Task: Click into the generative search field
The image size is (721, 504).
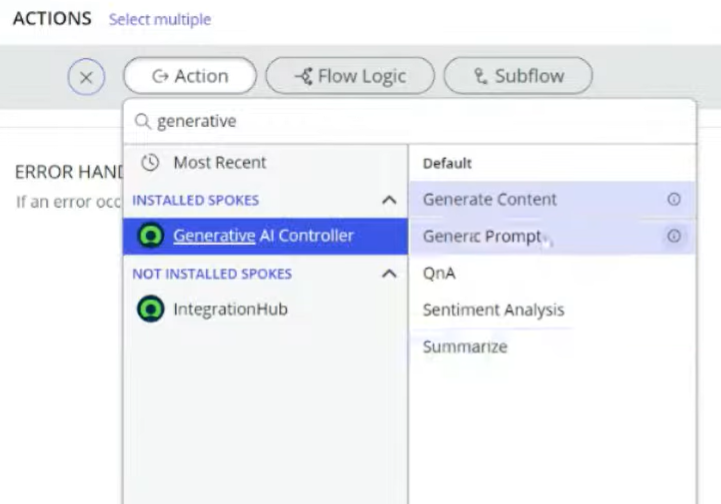Action: [x=410, y=121]
